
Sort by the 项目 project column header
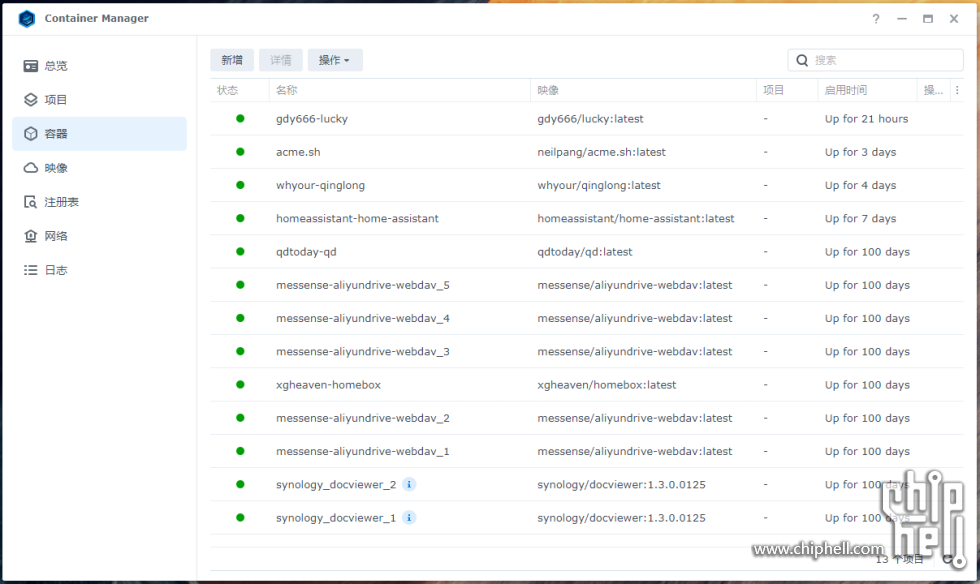tap(787, 90)
